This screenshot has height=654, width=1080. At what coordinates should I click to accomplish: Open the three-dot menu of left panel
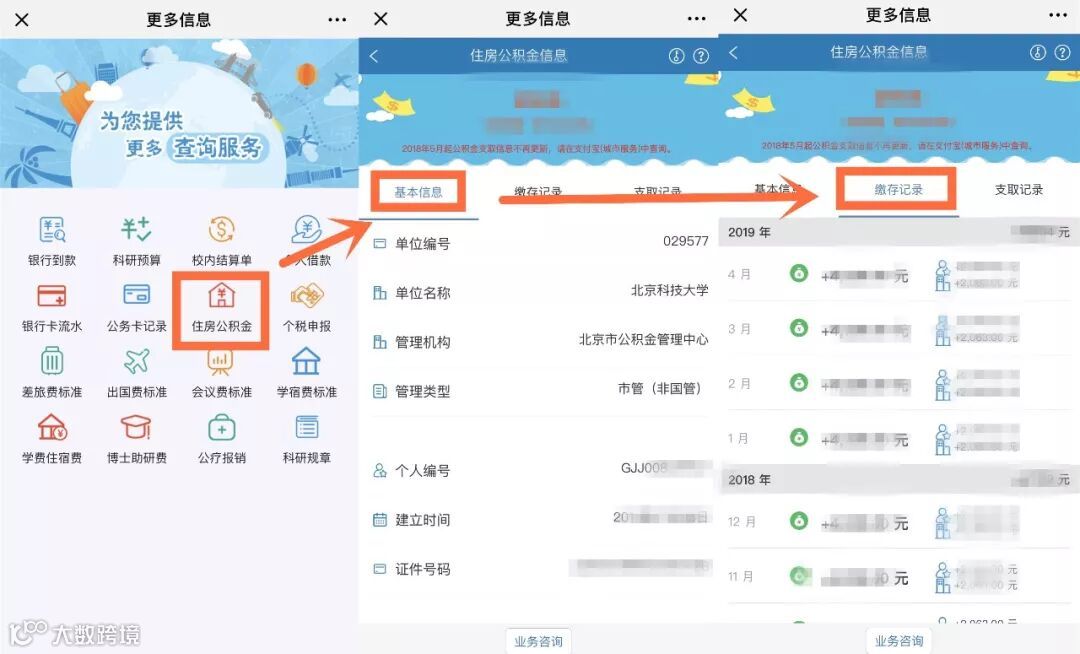pyautogui.click(x=337, y=20)
